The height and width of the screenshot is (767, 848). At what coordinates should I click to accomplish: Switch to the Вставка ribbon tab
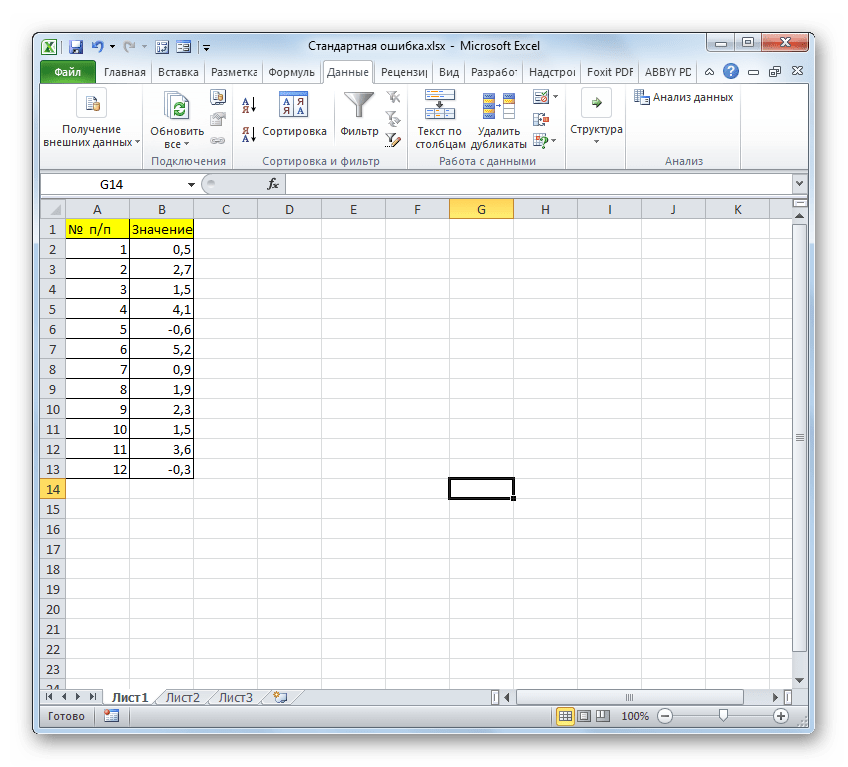pyautogui.click(x=178, y=72)
